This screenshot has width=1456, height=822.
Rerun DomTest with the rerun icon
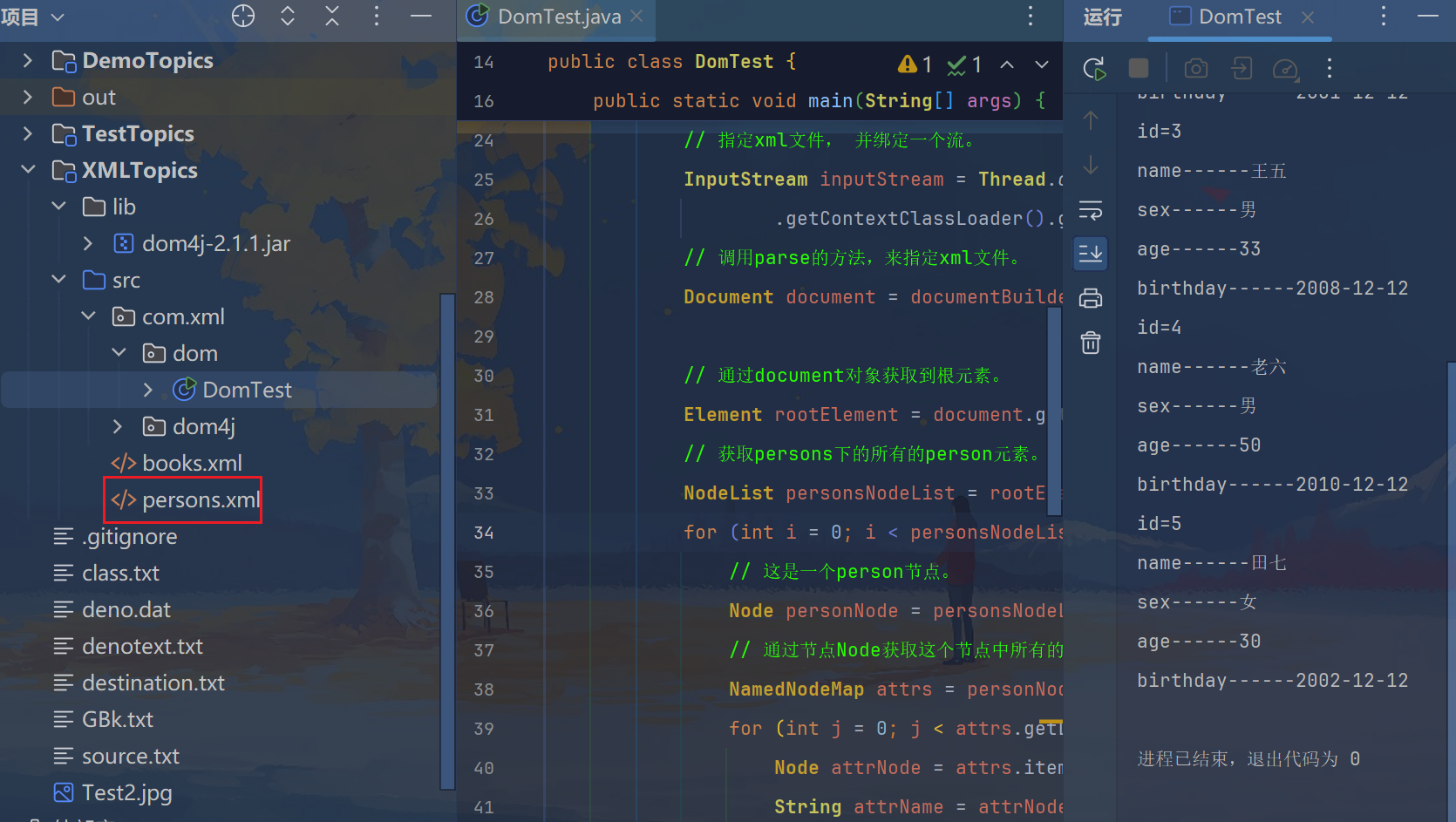(x=1094, y=68)
